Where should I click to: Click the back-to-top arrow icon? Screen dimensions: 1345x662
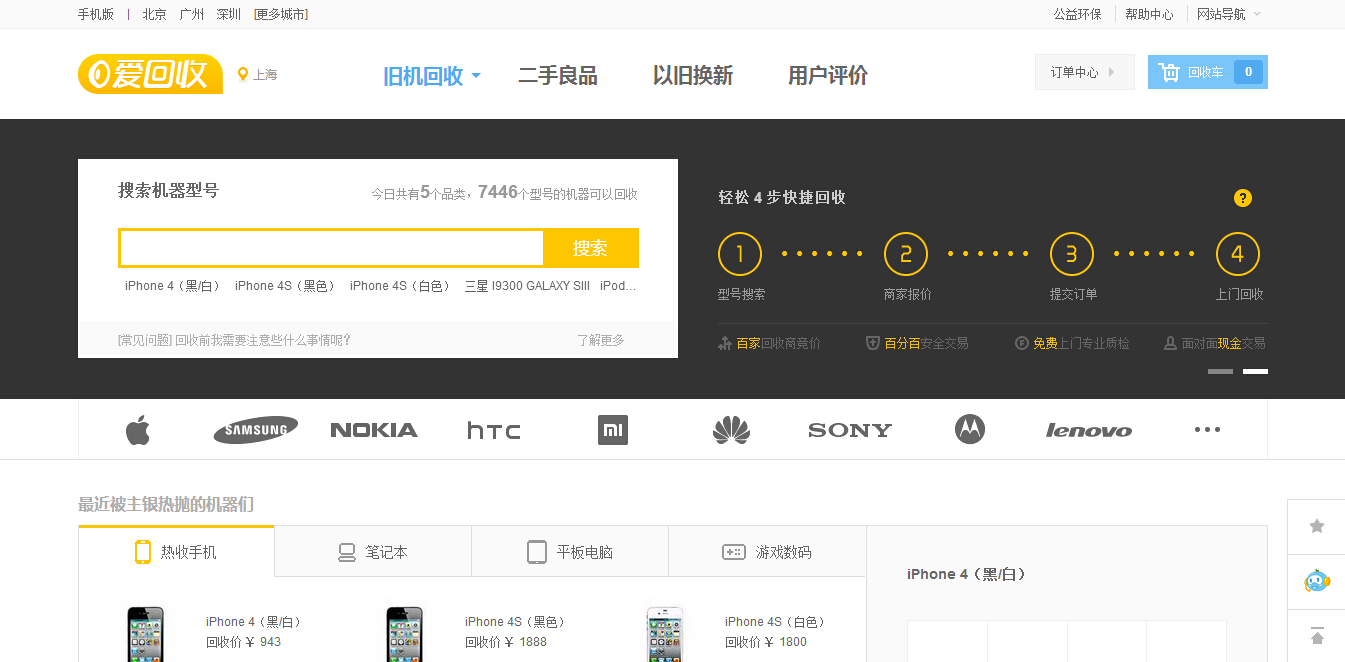click(x=1317, y=635)
